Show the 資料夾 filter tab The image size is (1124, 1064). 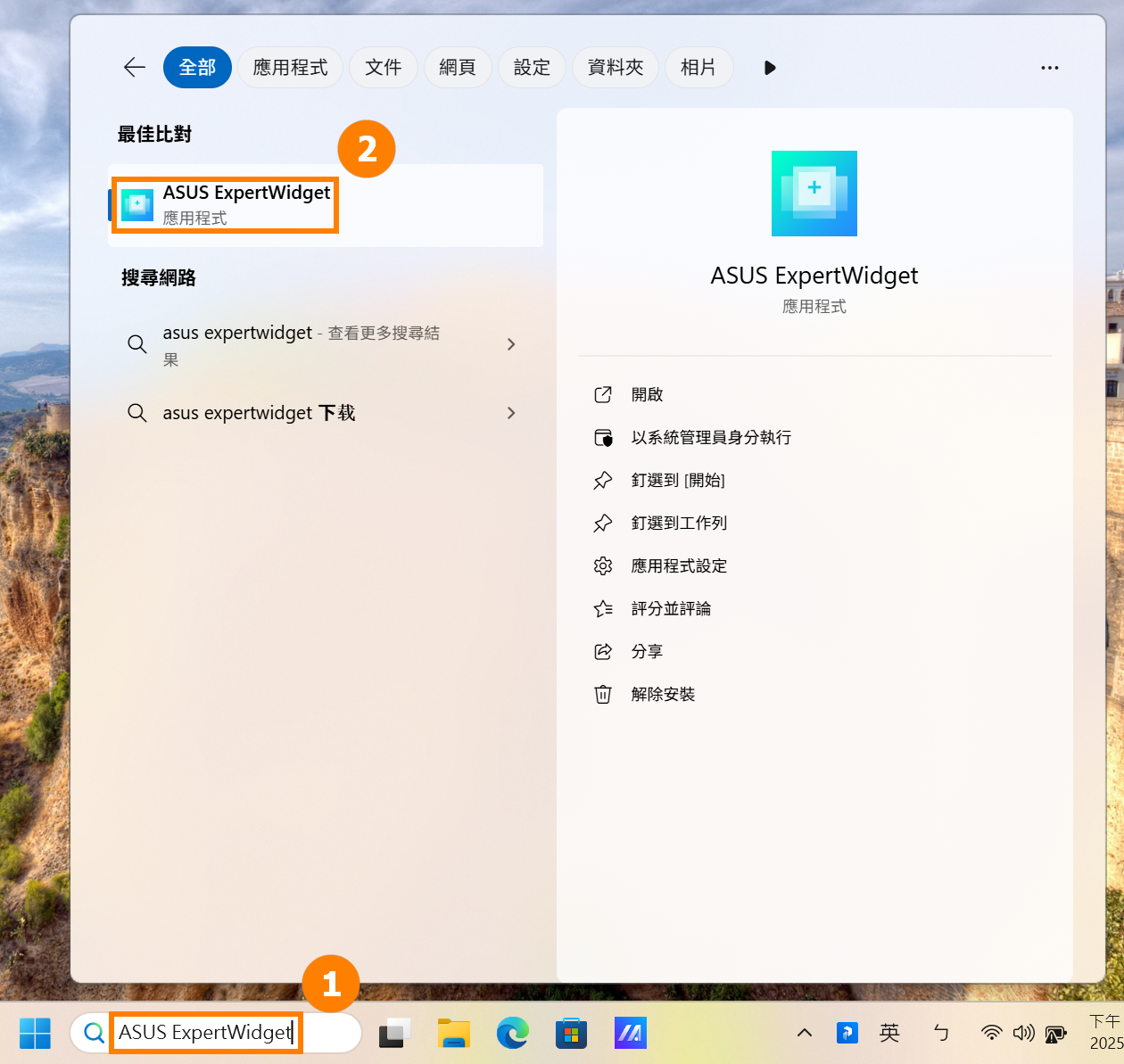click(x=616, y=68)
